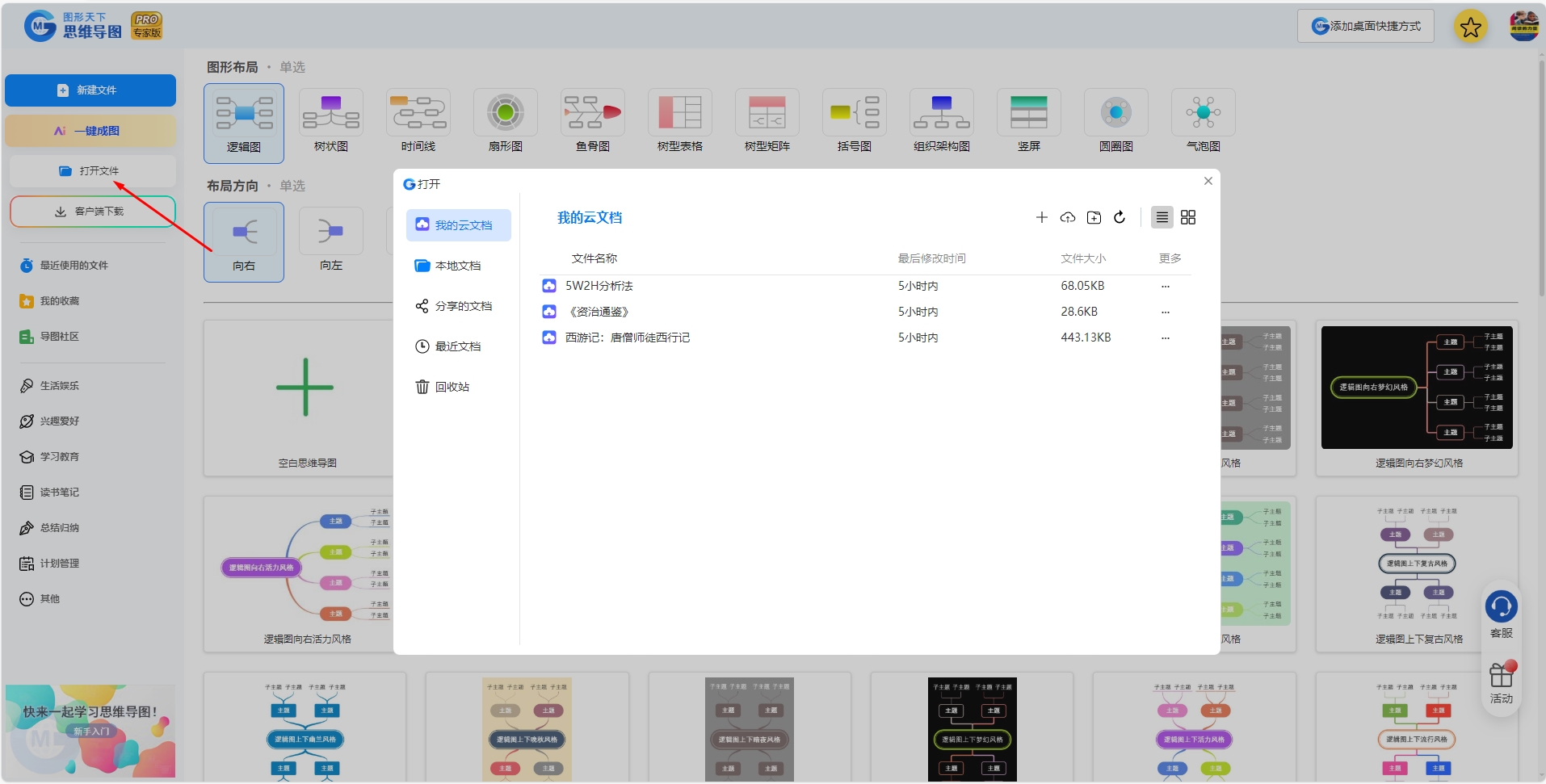Switch to 本地文档 tab
The height and width of the screenshot is (784, 1546).
[459, 266]
